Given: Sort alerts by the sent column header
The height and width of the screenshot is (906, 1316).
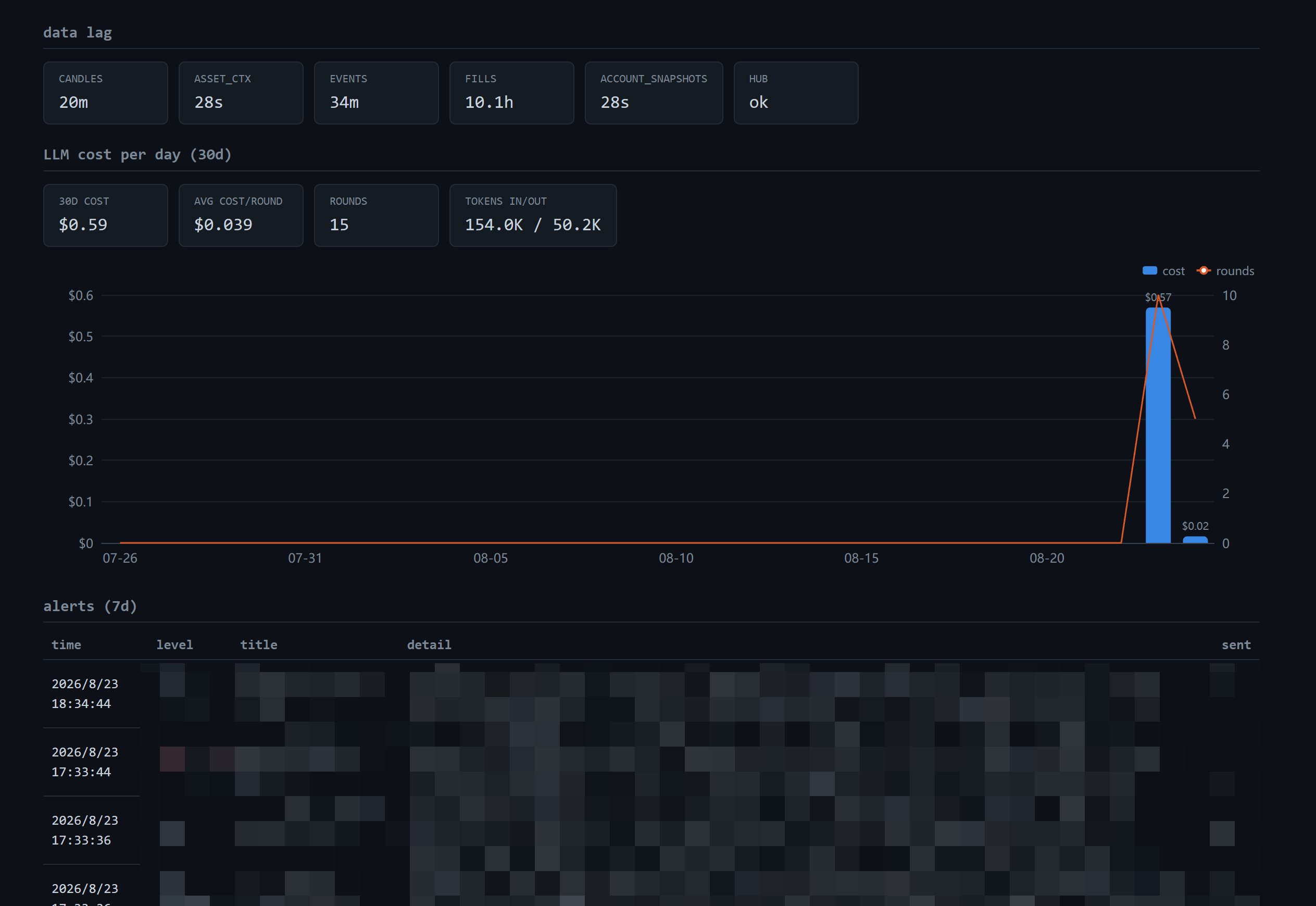Looking at the screenshot, I should coord(1236,645).
